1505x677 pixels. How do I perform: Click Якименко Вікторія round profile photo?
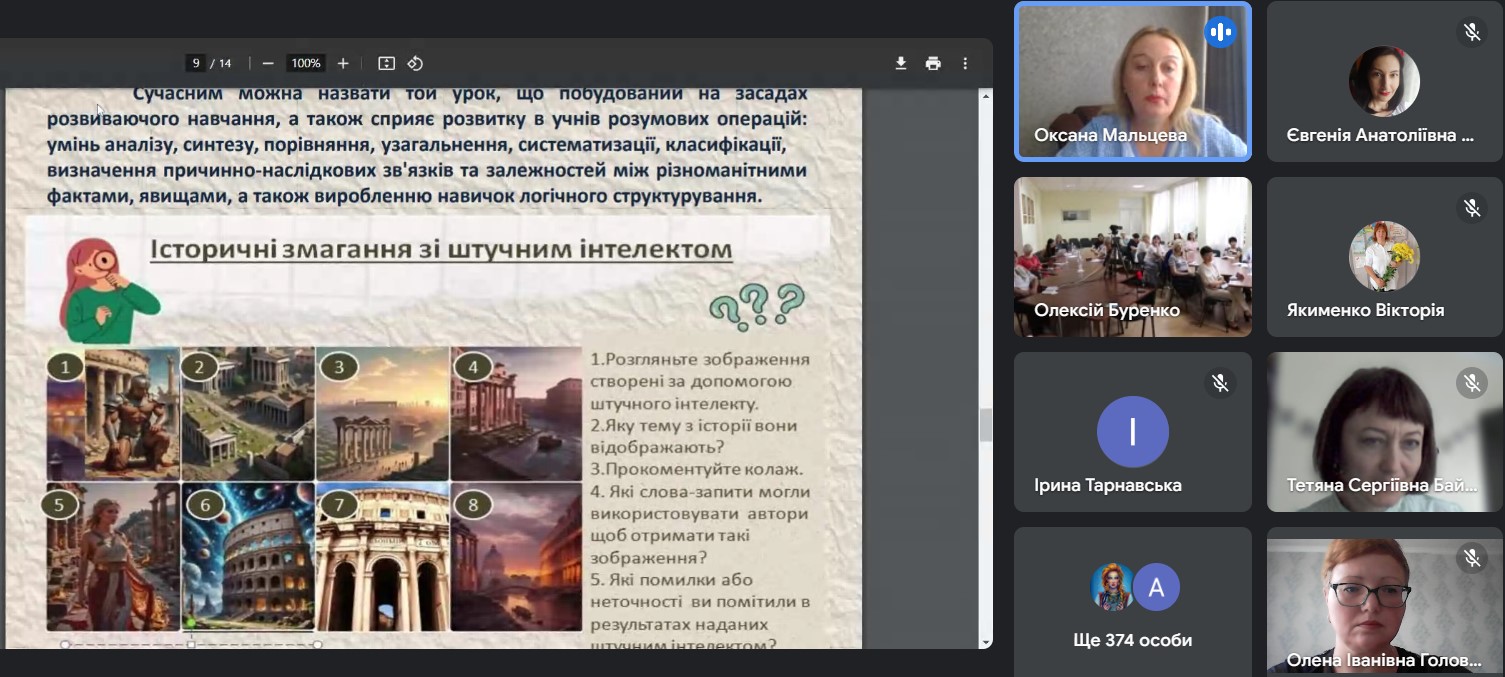point(1385,257)
